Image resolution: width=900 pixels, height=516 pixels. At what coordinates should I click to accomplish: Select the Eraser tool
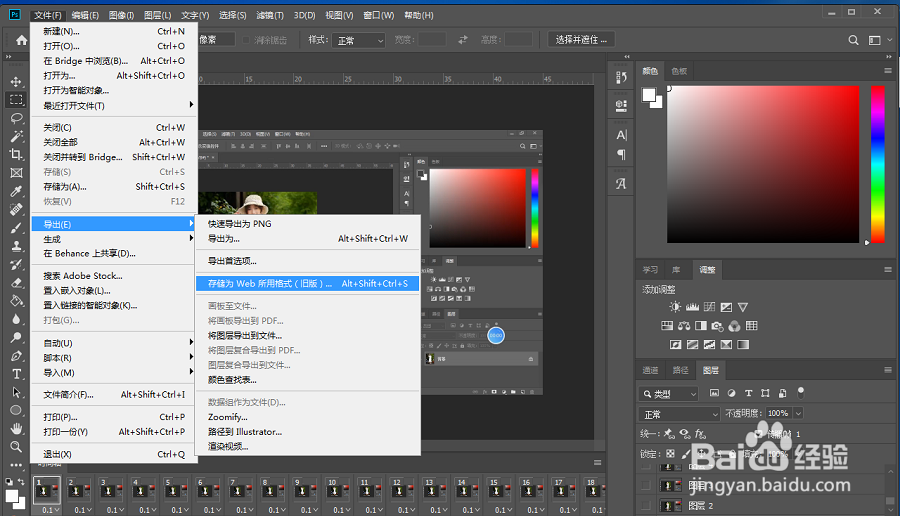pyautogui.click(x=16, y=282)
